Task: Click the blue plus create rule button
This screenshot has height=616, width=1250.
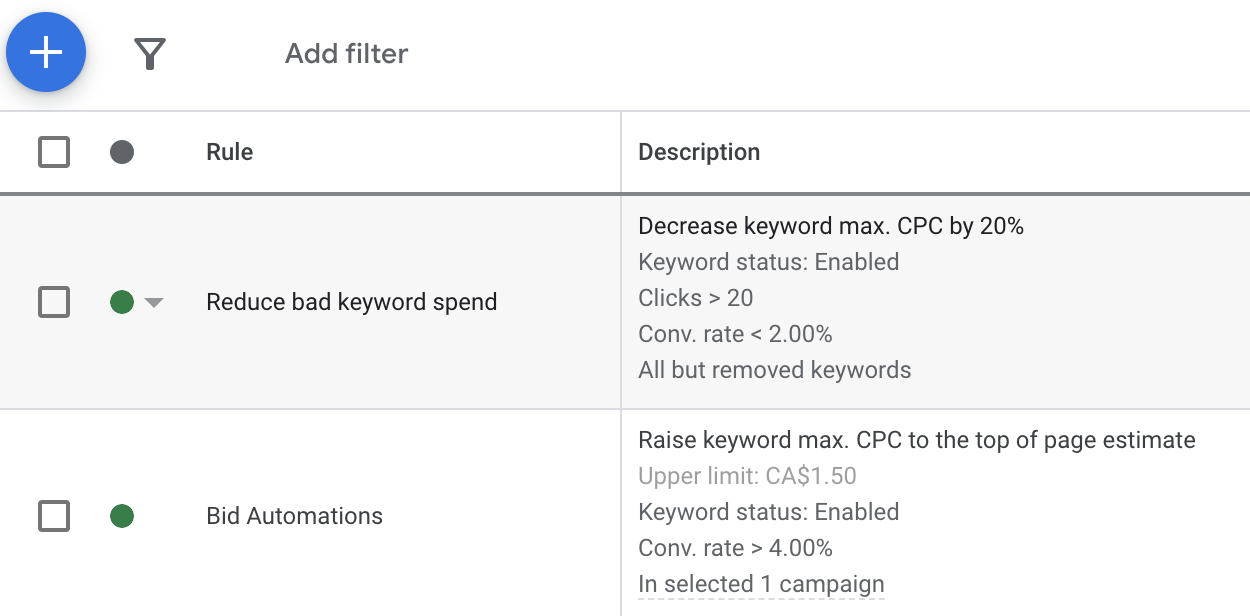Action: pos(46,52)
